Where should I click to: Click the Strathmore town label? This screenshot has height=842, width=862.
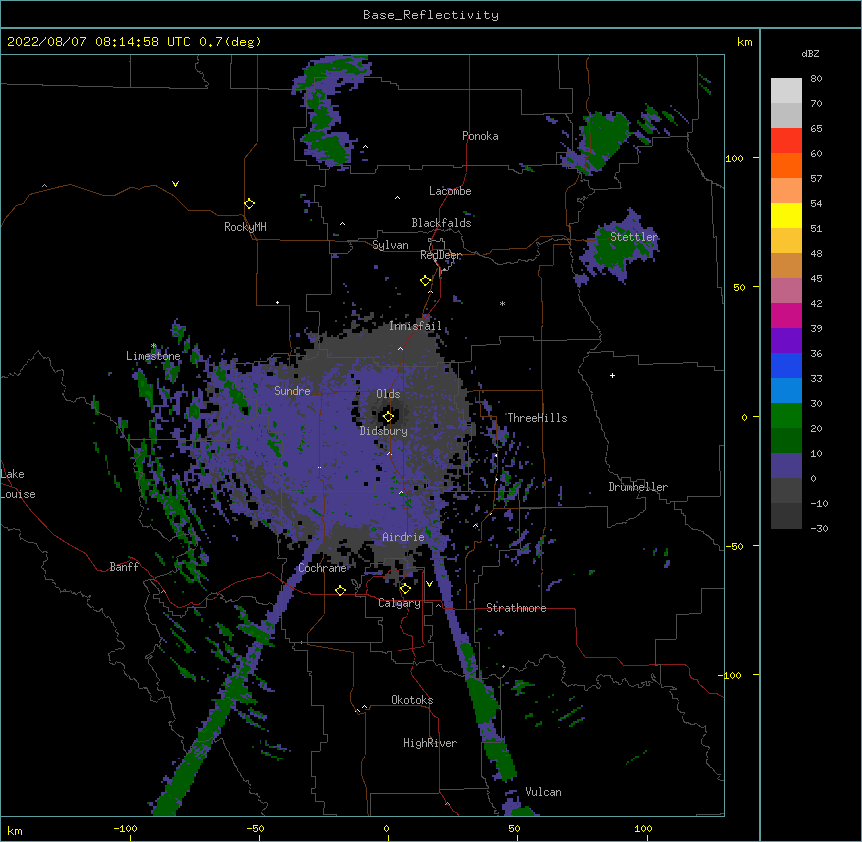516,608
